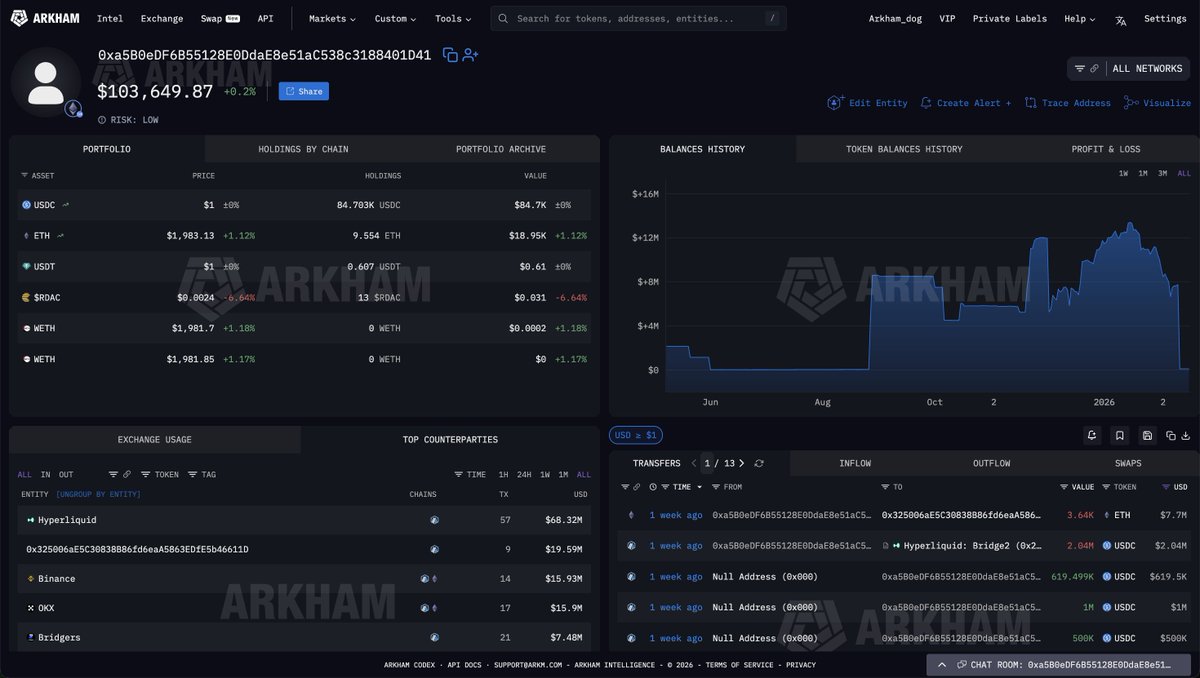
Task: Select the 1H time filter for the counterparties
Action: pos(504,474)
